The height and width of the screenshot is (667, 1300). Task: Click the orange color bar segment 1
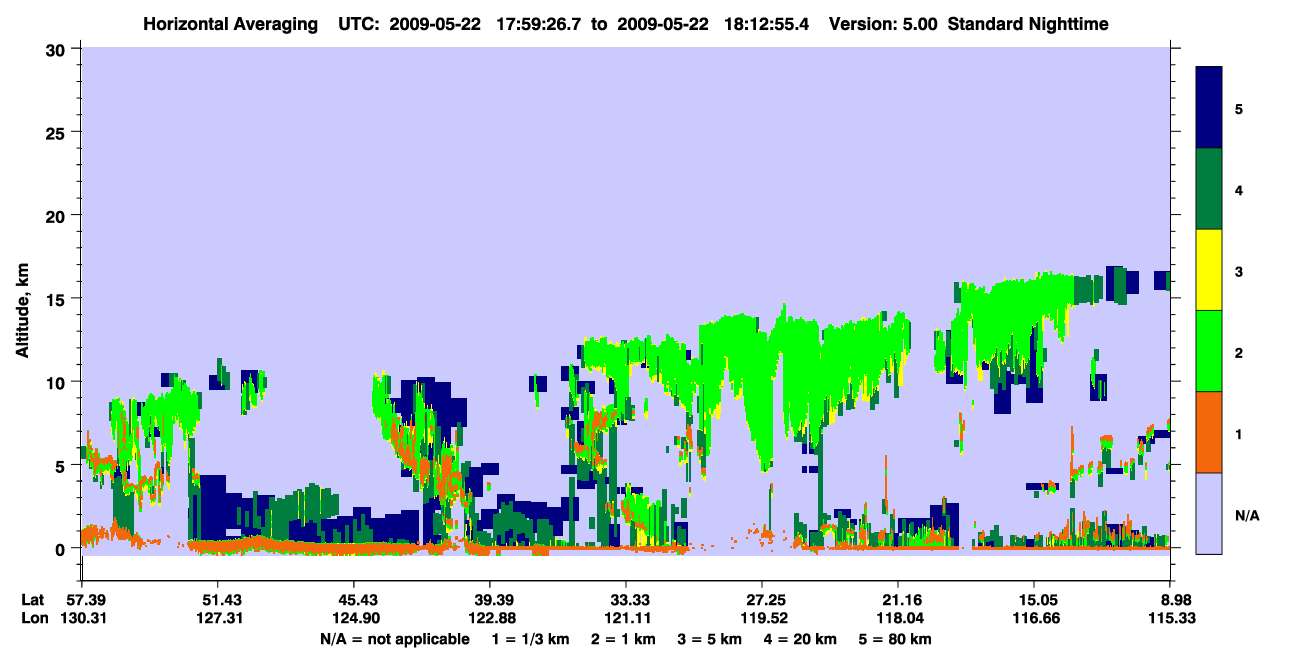point(1209,431)
